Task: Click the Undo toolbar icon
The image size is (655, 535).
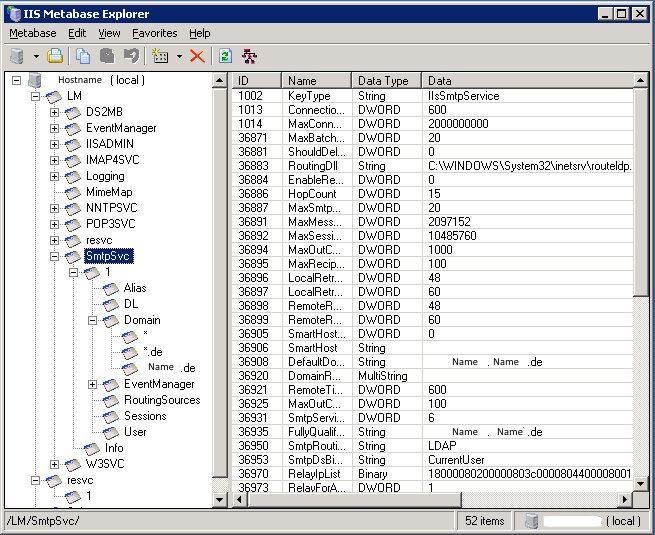Action: tap(131, 56)
